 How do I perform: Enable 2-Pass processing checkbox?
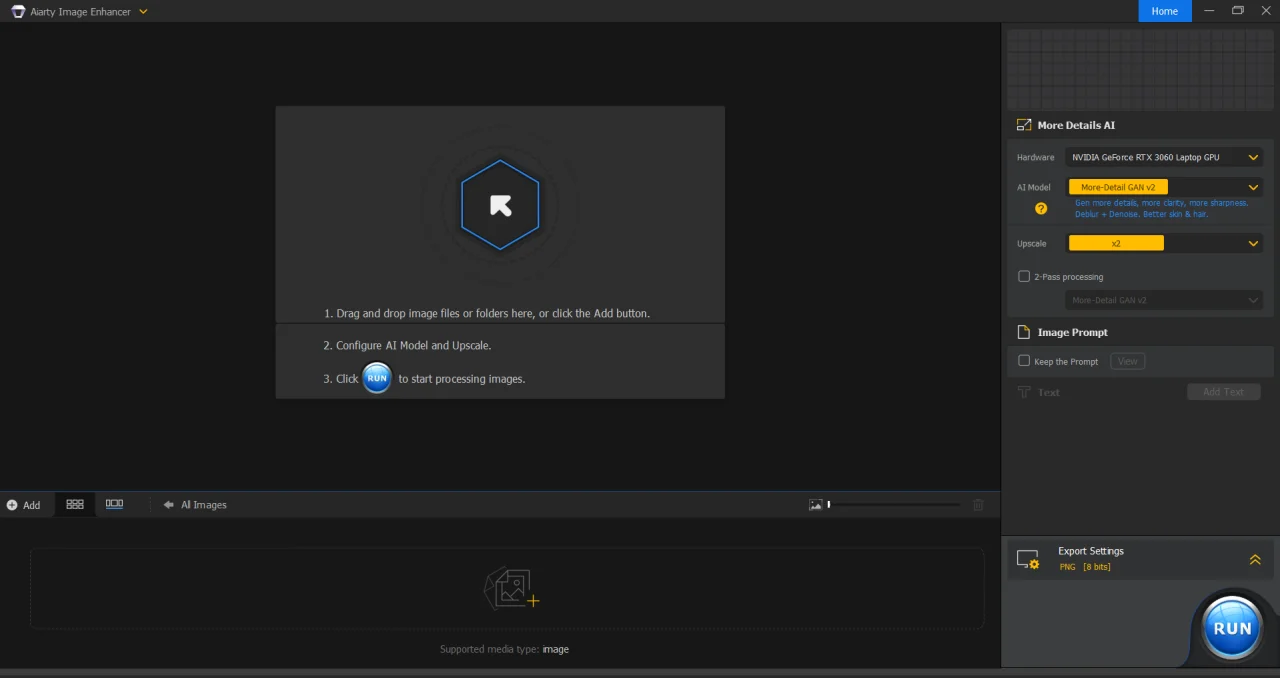(x=1024, y=277)
